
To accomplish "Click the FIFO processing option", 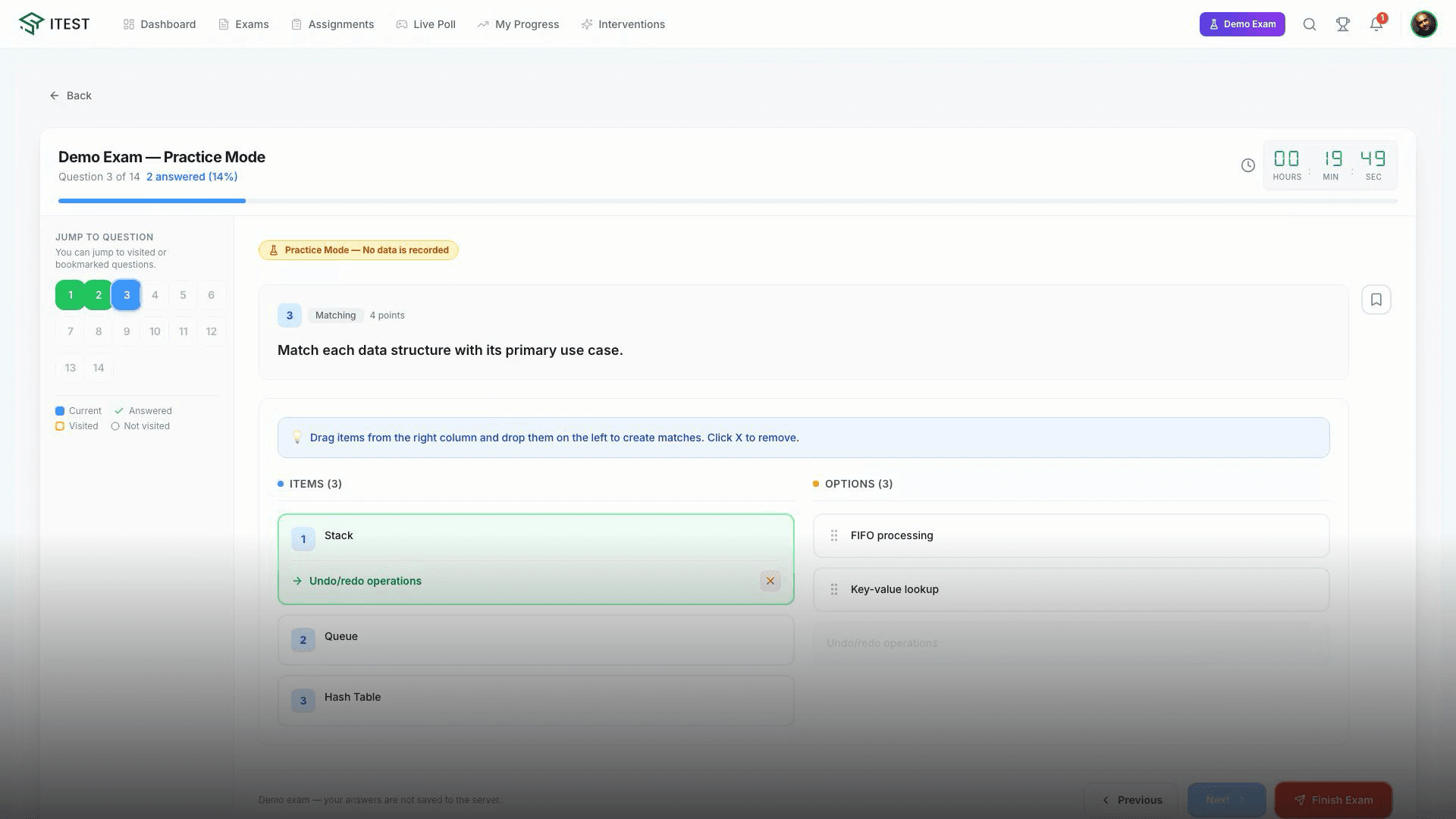I will click(x=1071, y=535).
